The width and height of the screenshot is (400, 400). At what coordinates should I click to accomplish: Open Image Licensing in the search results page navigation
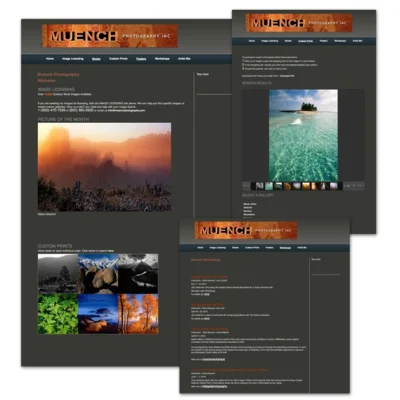click(270, 41)
